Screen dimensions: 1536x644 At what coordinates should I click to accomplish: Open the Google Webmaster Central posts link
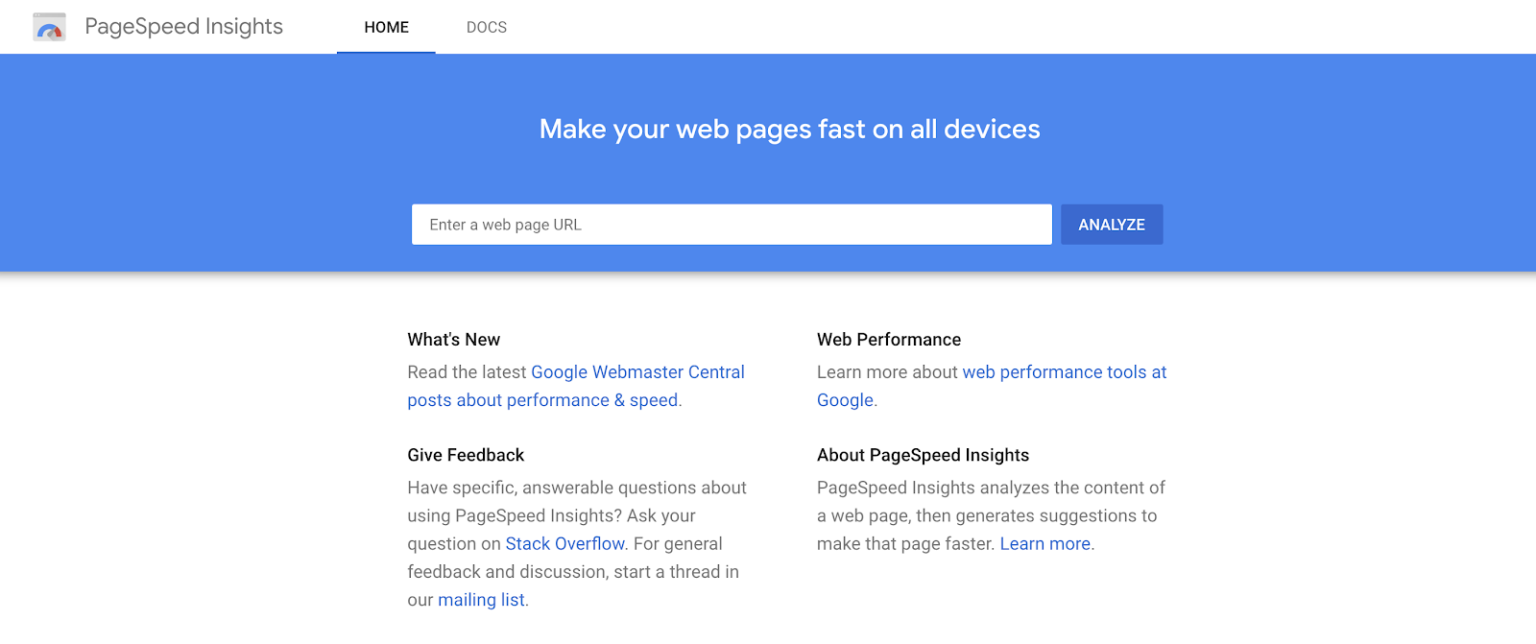(637, 371)
